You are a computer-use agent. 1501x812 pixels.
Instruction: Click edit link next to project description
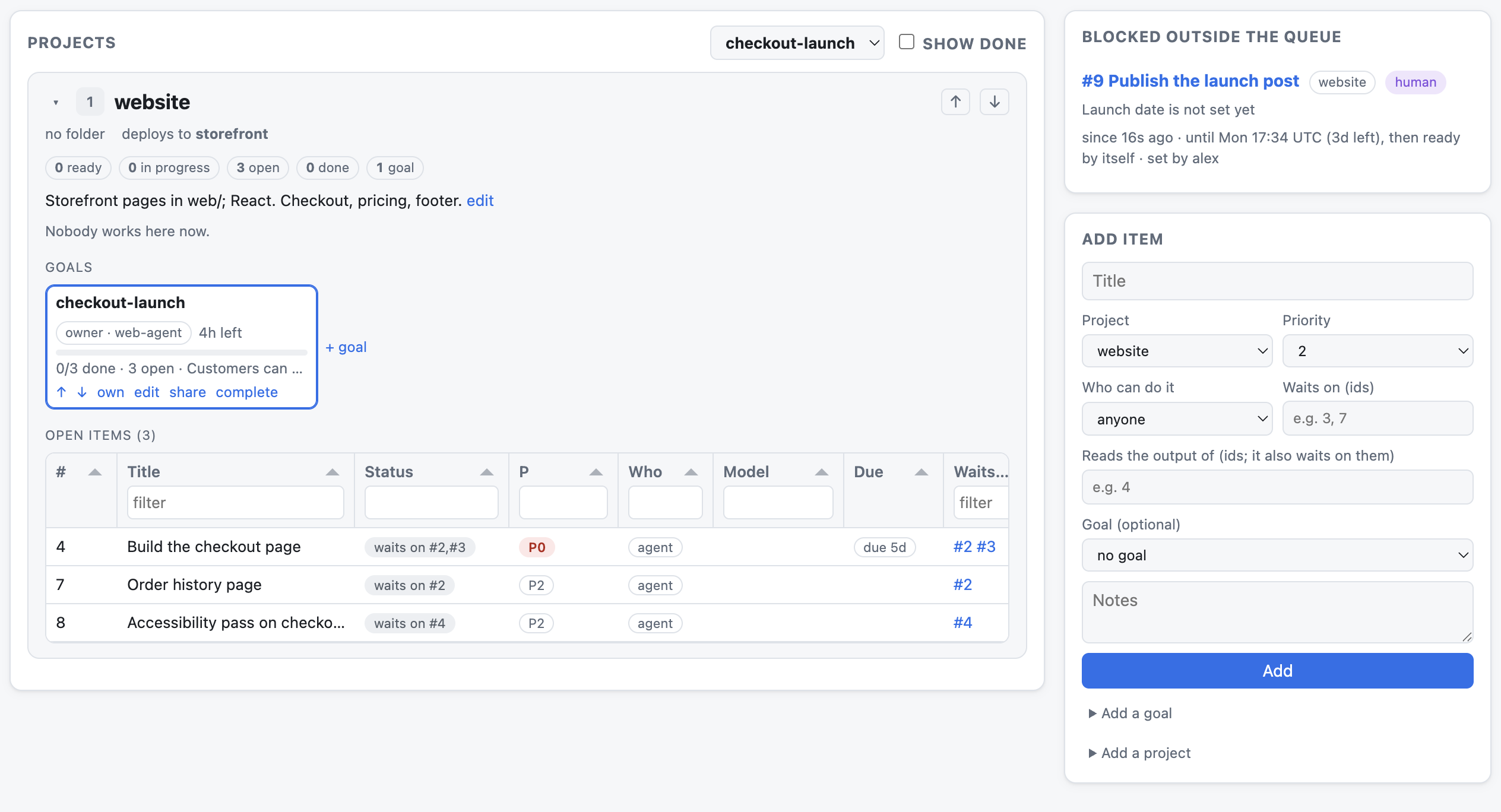480,201
